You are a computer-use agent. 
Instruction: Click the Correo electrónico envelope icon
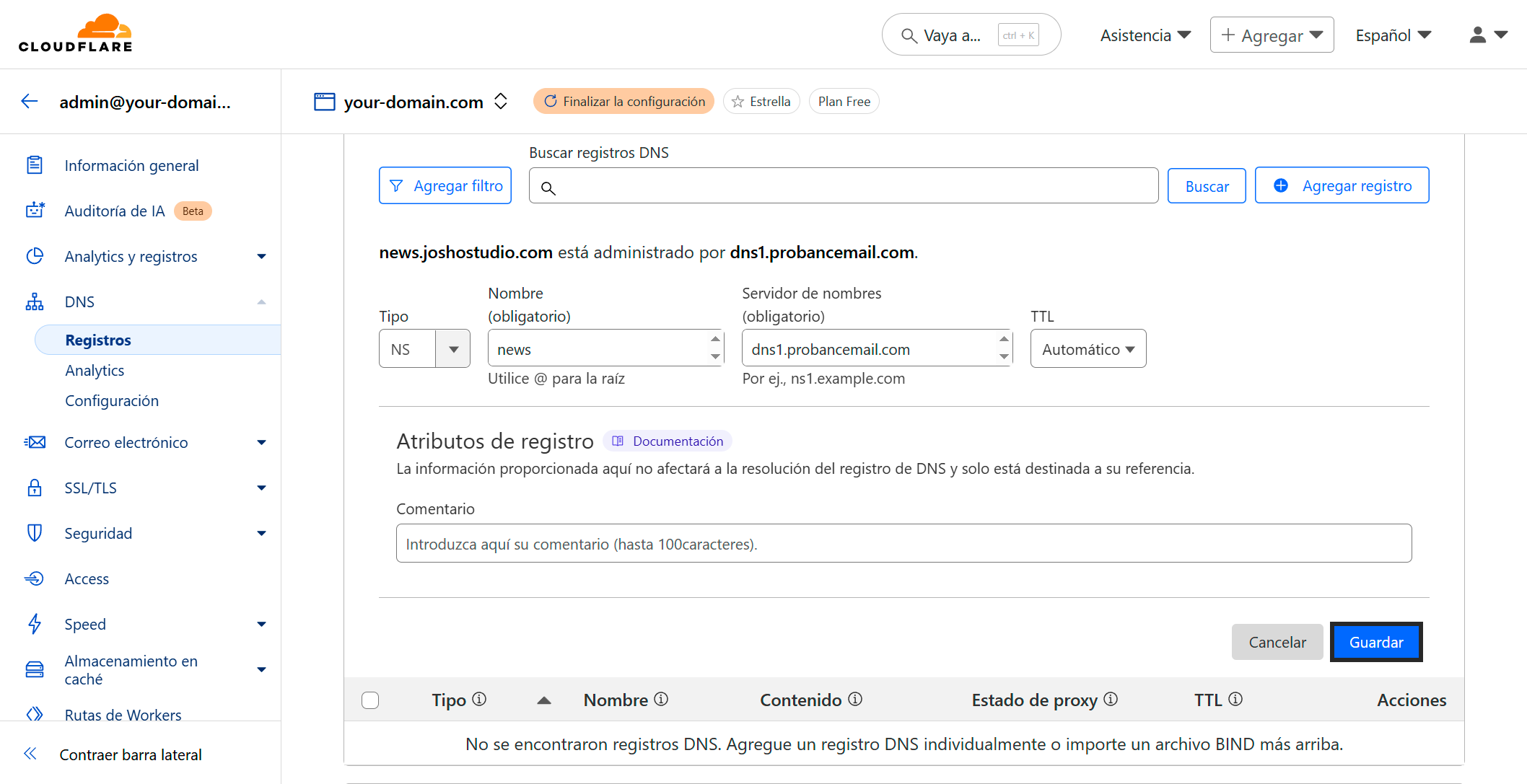click(x=35, y=442)
